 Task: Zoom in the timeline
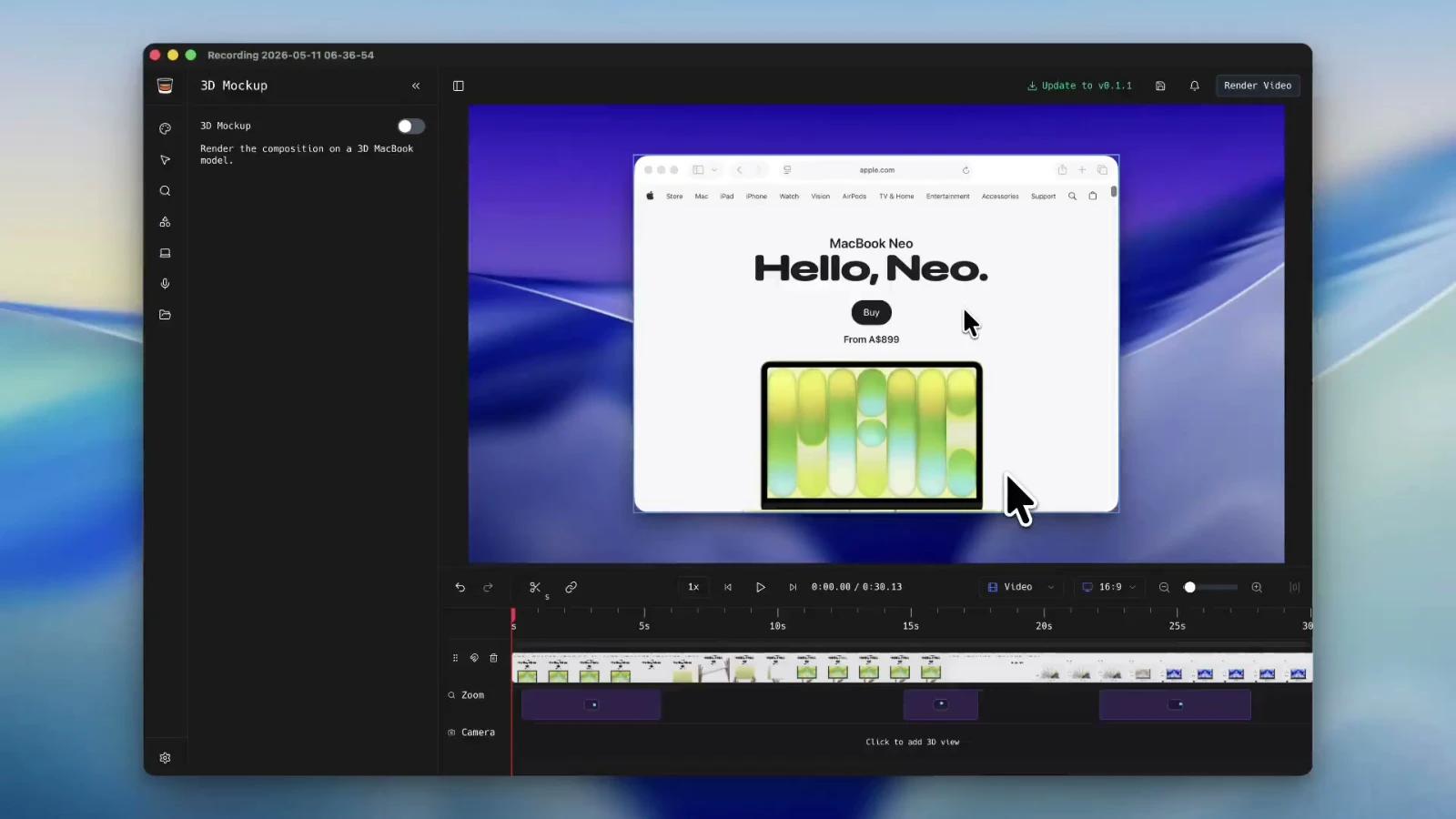pyautogui.click(x=1257, y=588)
